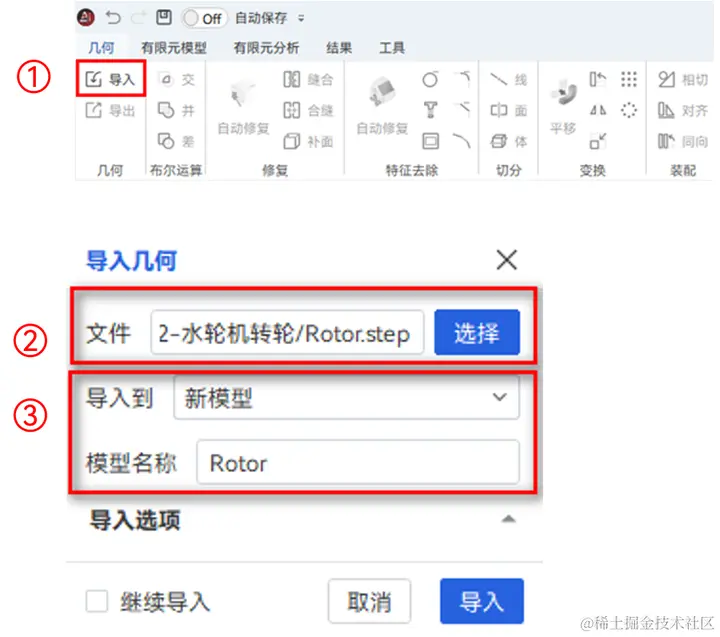Image resolution: width=720 pixels, height=637 pixels.
Task: Click 自动修复 in the 修复 group
Action: coord(243,107)
